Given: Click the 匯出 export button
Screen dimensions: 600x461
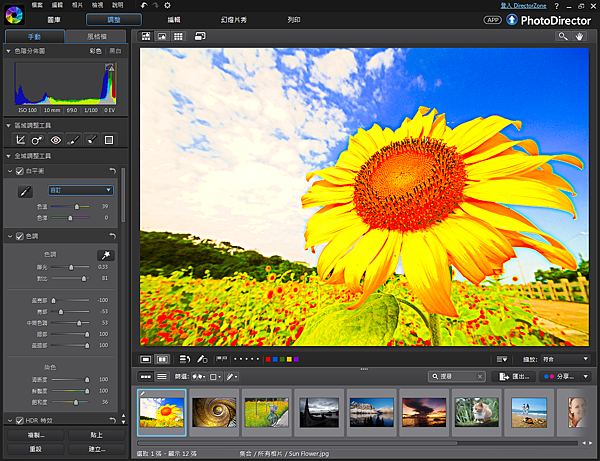Looking at the screenshot, I should (514, 377).
